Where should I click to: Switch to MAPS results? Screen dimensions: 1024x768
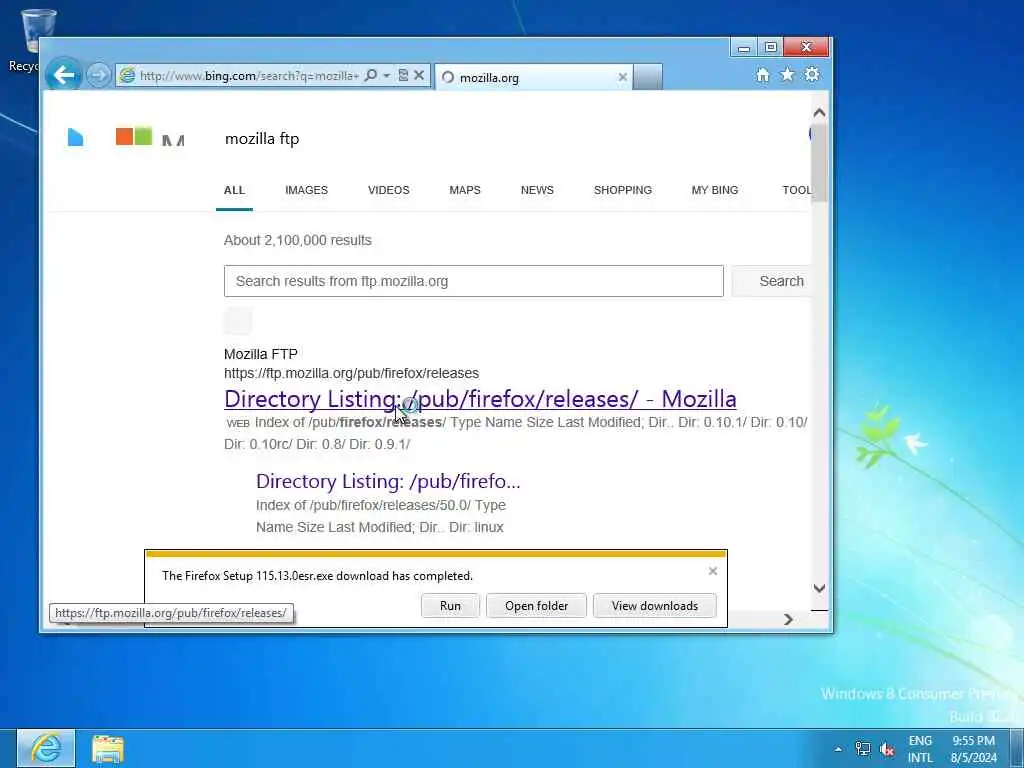(x=465, y=190)
